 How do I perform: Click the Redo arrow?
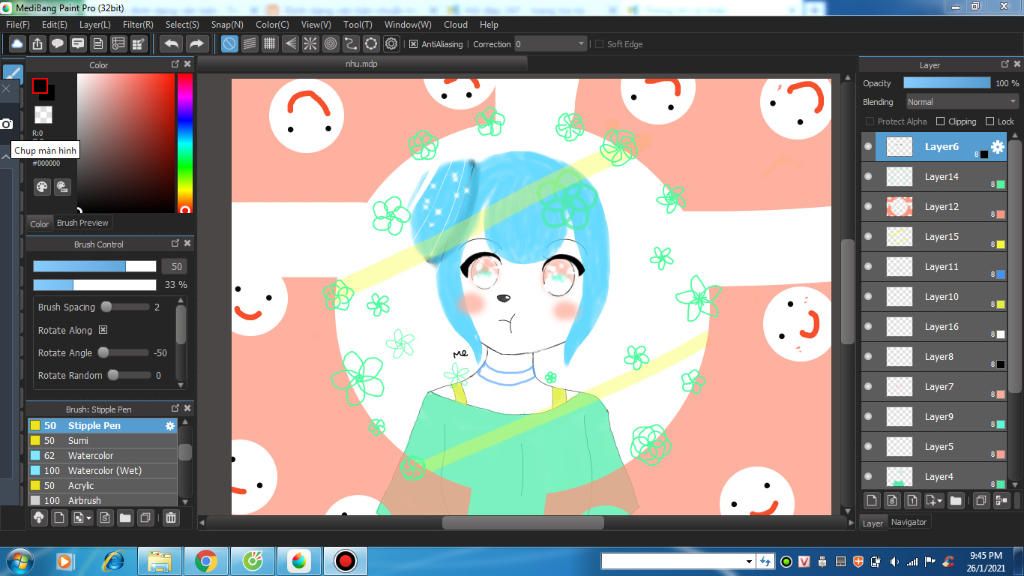click(x=196, y=44)
